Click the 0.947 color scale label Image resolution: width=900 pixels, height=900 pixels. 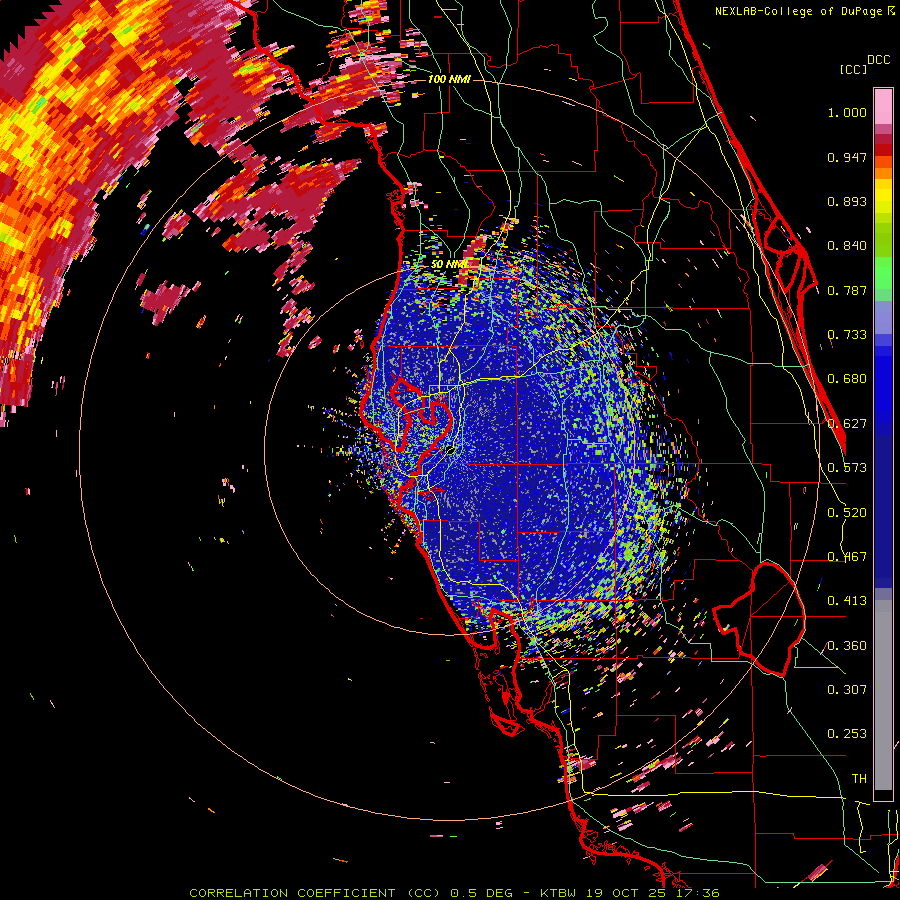[847, 157]
